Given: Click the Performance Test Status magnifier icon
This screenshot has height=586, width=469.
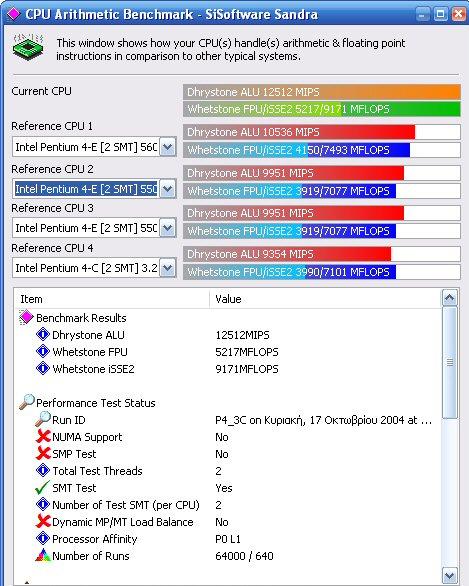Looking at the screenshot, I should (x=27, y=402).
